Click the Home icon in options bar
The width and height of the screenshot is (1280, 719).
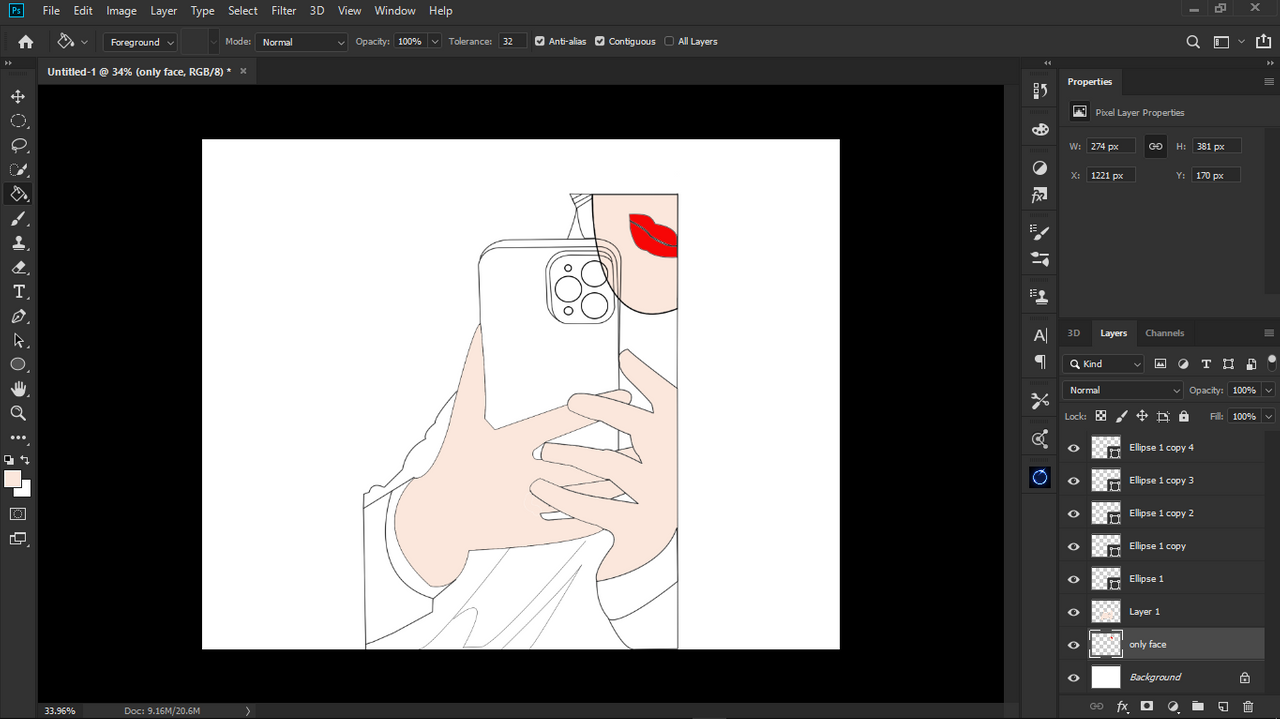(x=26, y=42)
